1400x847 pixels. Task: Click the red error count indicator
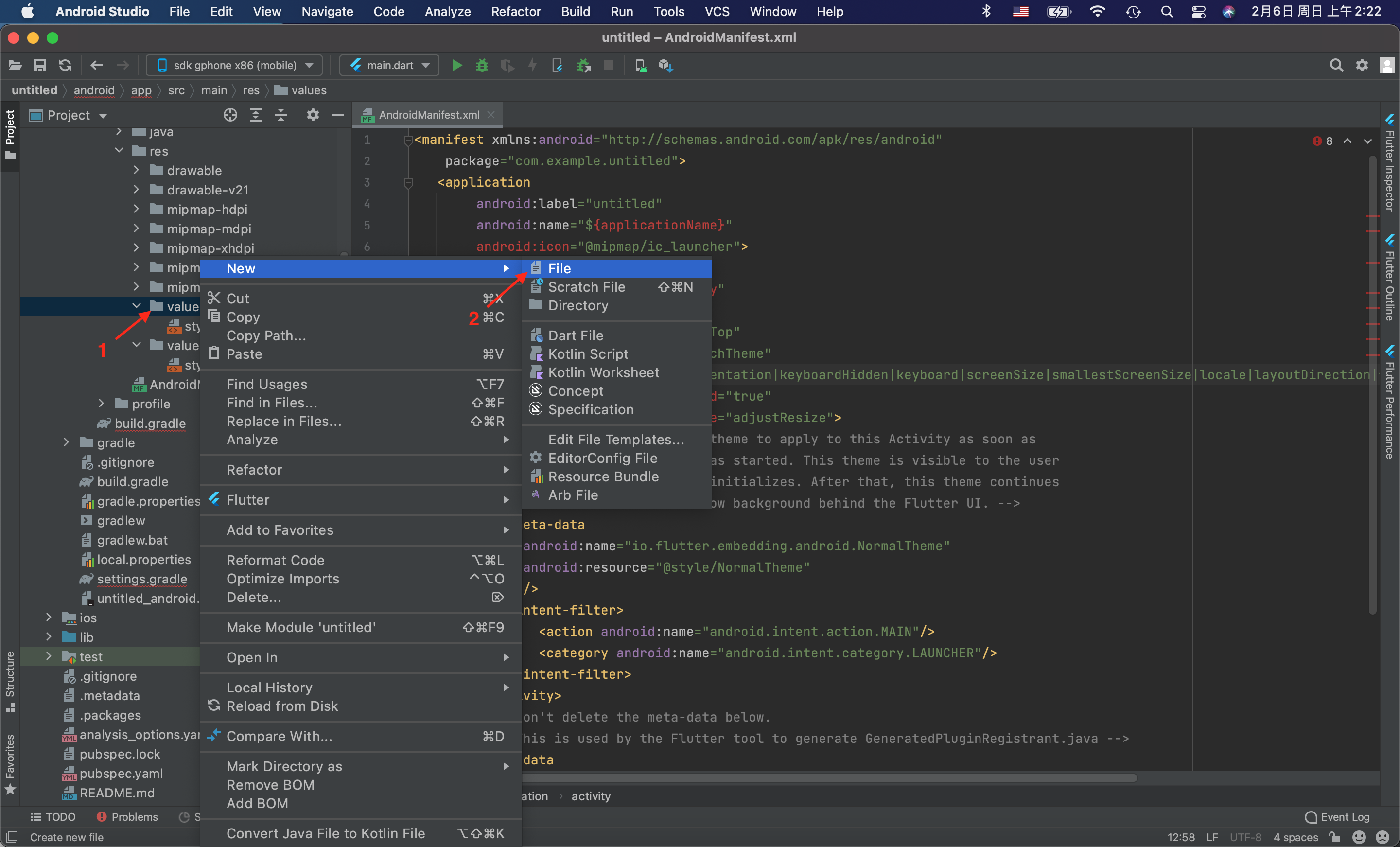[x=1322, y=141]
